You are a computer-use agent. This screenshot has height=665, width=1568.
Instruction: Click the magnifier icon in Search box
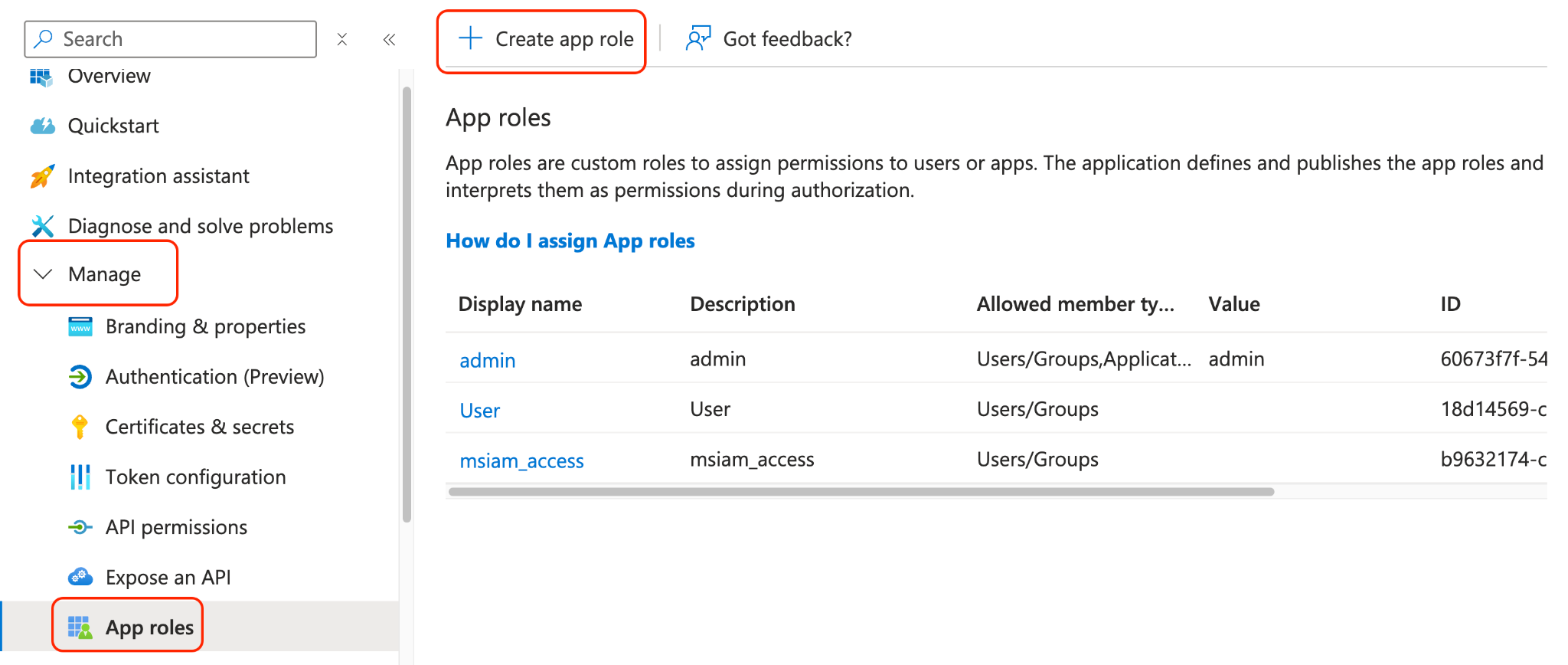(44, 38)
